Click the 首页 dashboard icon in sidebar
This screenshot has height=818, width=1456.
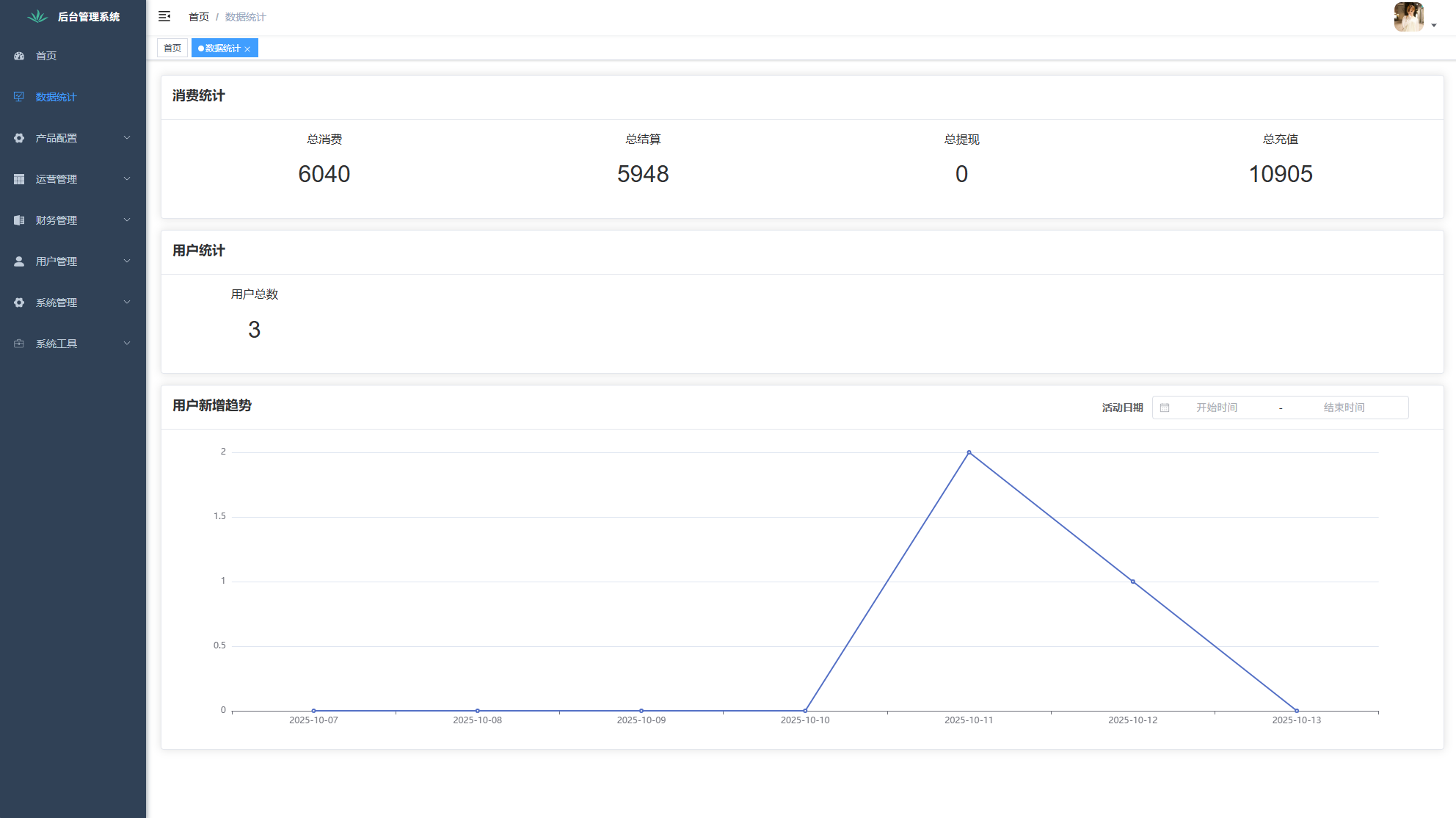point(19,56)
